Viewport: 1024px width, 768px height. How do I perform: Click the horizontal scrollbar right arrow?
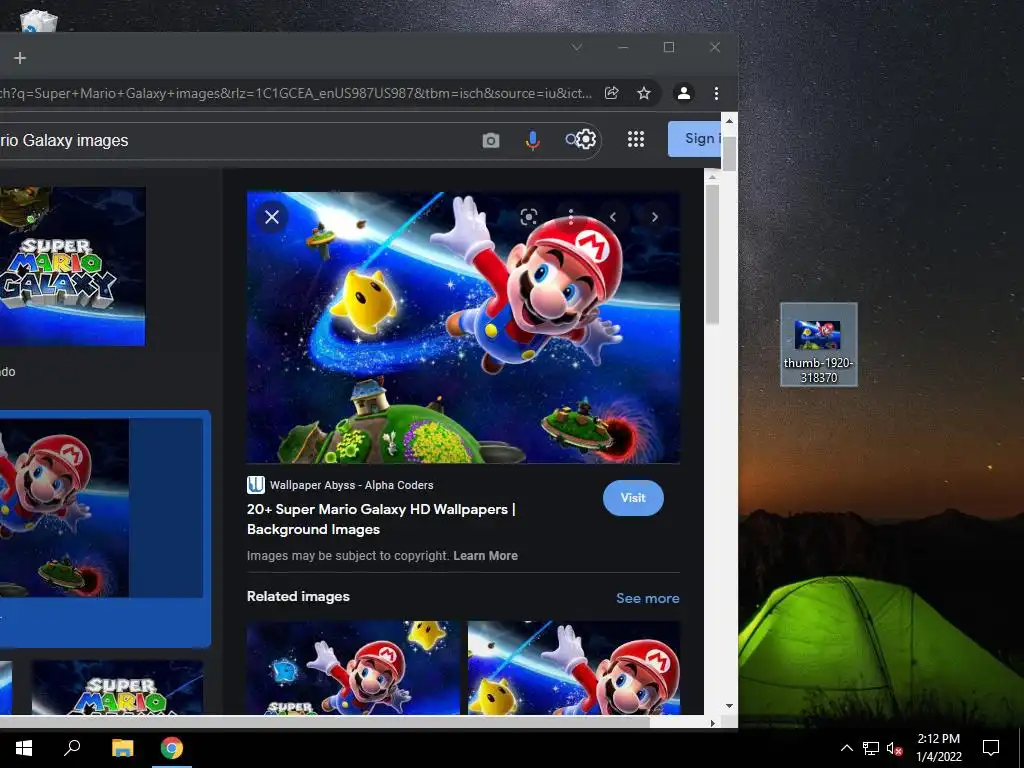click(712, 722)
